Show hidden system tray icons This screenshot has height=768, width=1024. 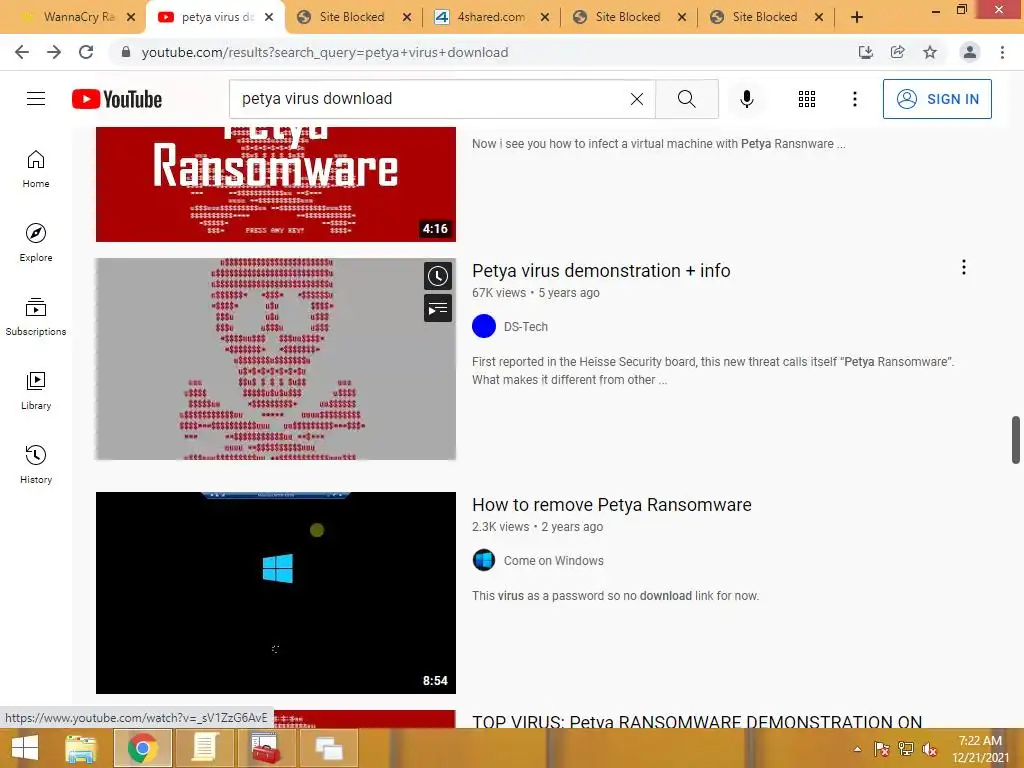point(857,749)
